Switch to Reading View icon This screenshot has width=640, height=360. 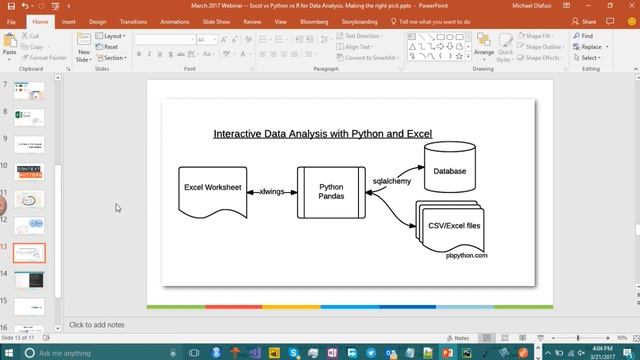point(522,338)
